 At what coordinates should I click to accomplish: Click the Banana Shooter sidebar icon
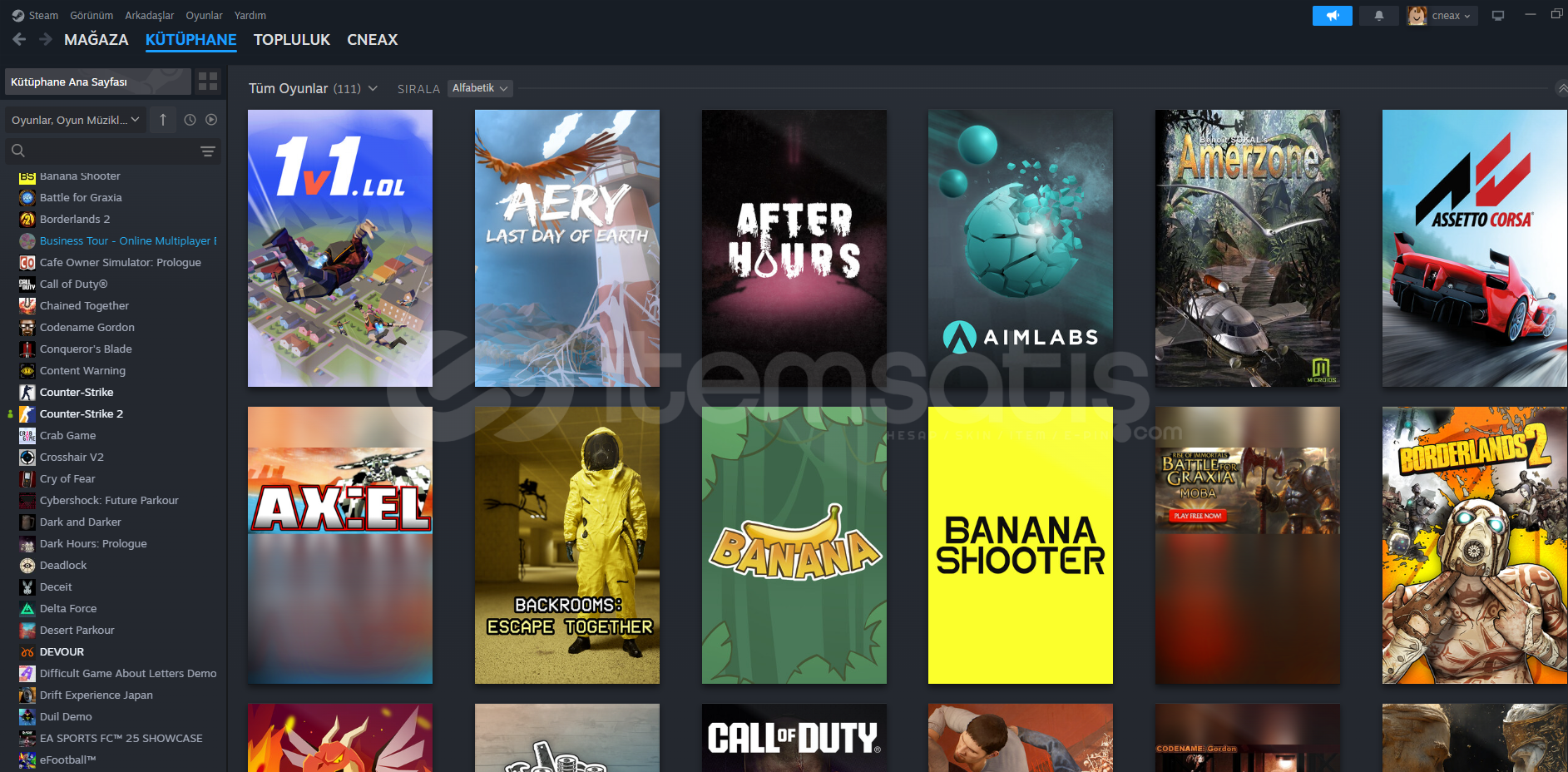[x=27, y=176]
